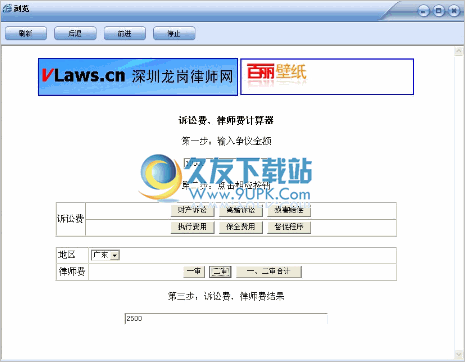Calculate 执行费用 fee
The width and height of the screenshot is (465, 362).
[x=192, y=227]
